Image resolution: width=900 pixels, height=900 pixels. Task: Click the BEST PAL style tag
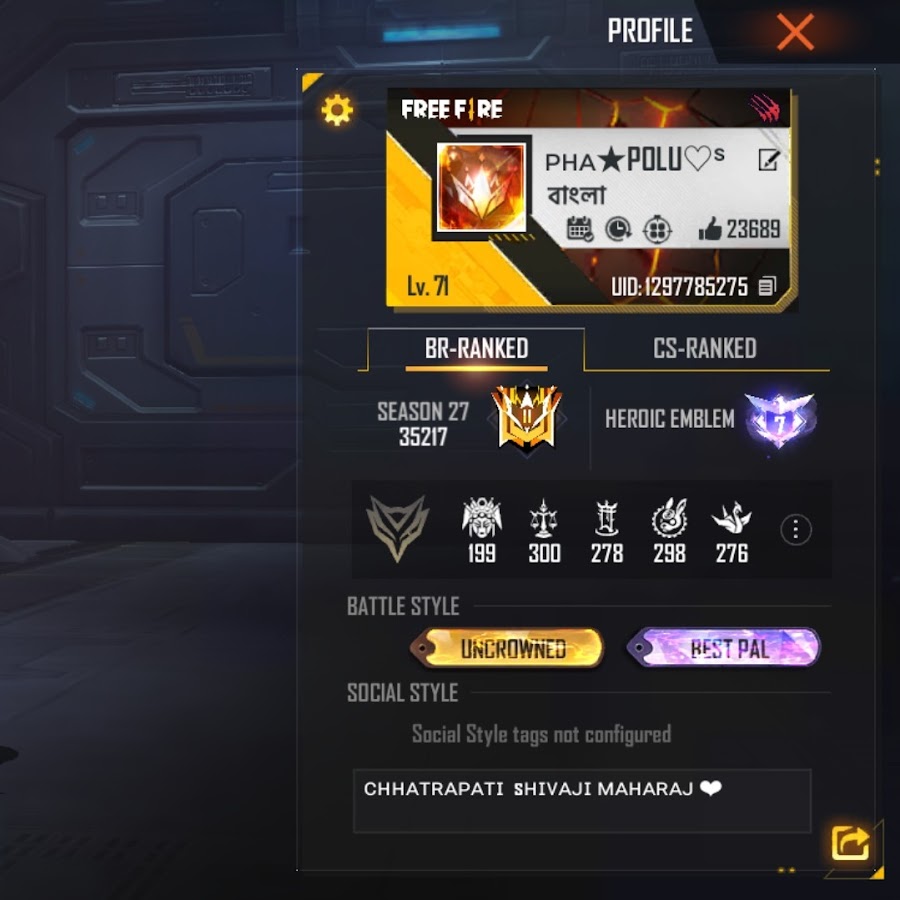723,648
